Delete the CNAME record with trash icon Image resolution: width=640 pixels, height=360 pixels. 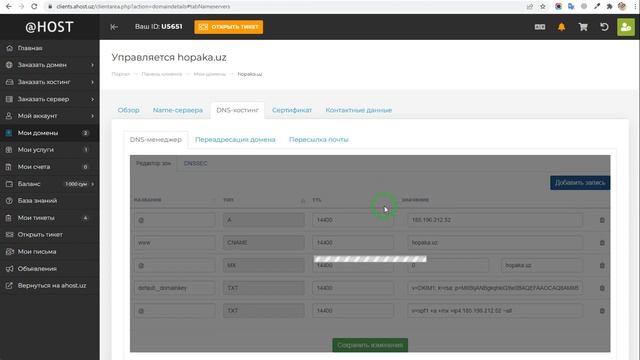coord(602,243)
